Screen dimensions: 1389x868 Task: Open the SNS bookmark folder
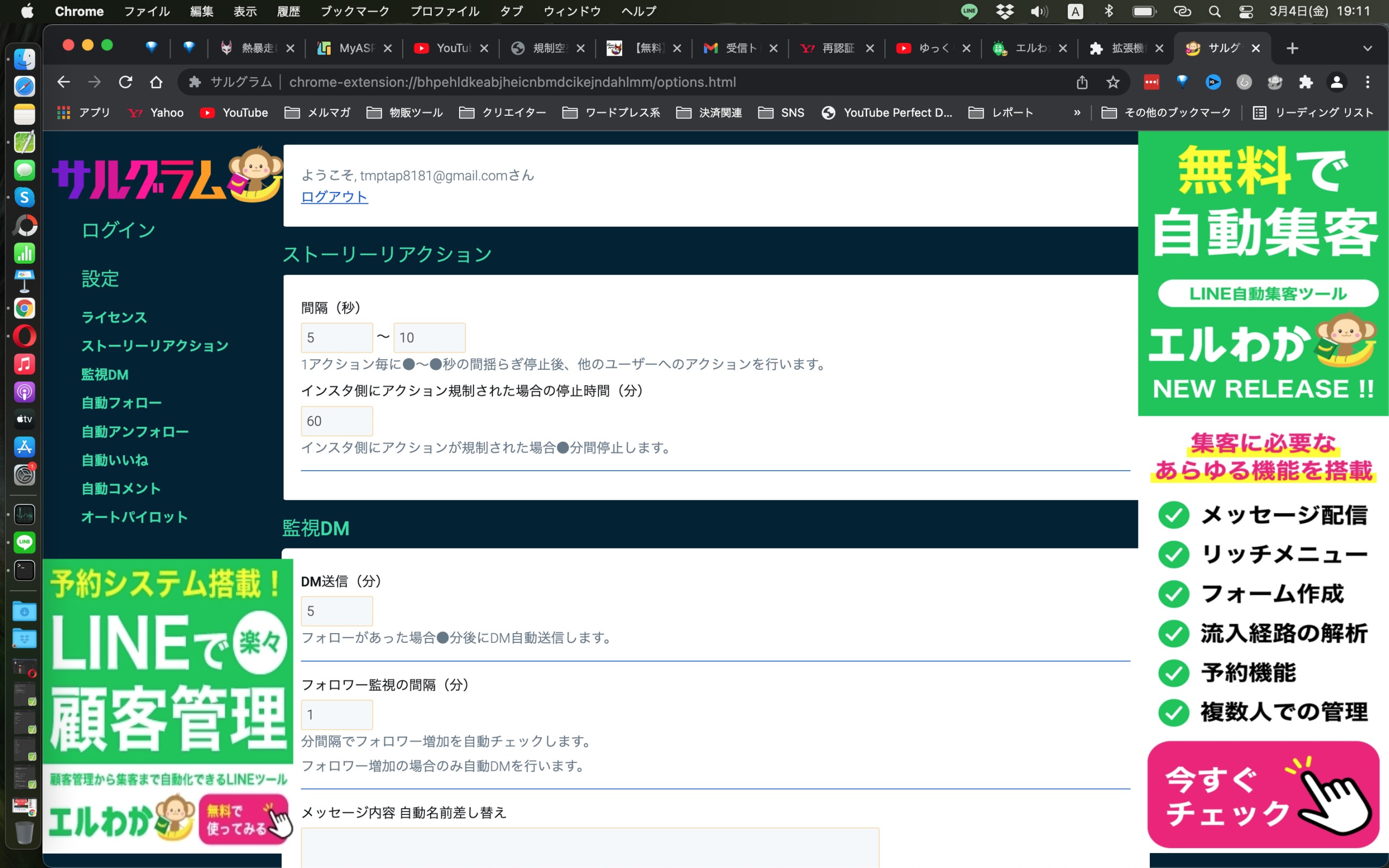point(781,113)
